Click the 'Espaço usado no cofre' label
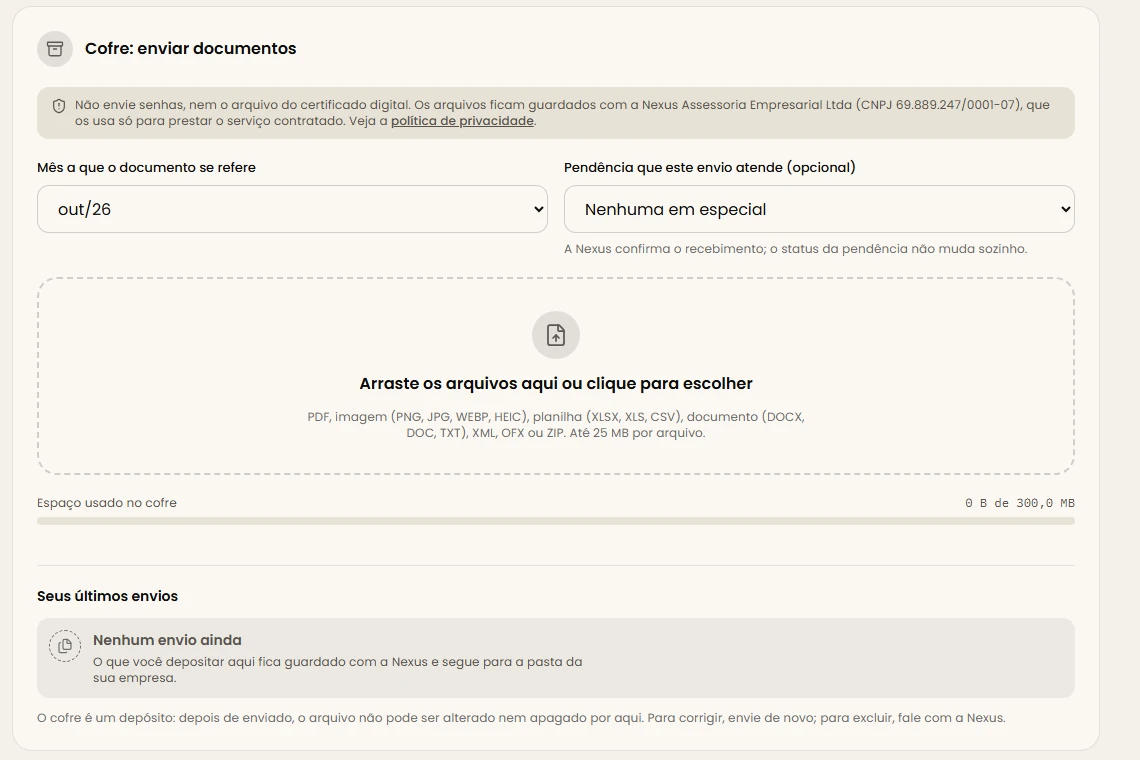 (107, 503)
